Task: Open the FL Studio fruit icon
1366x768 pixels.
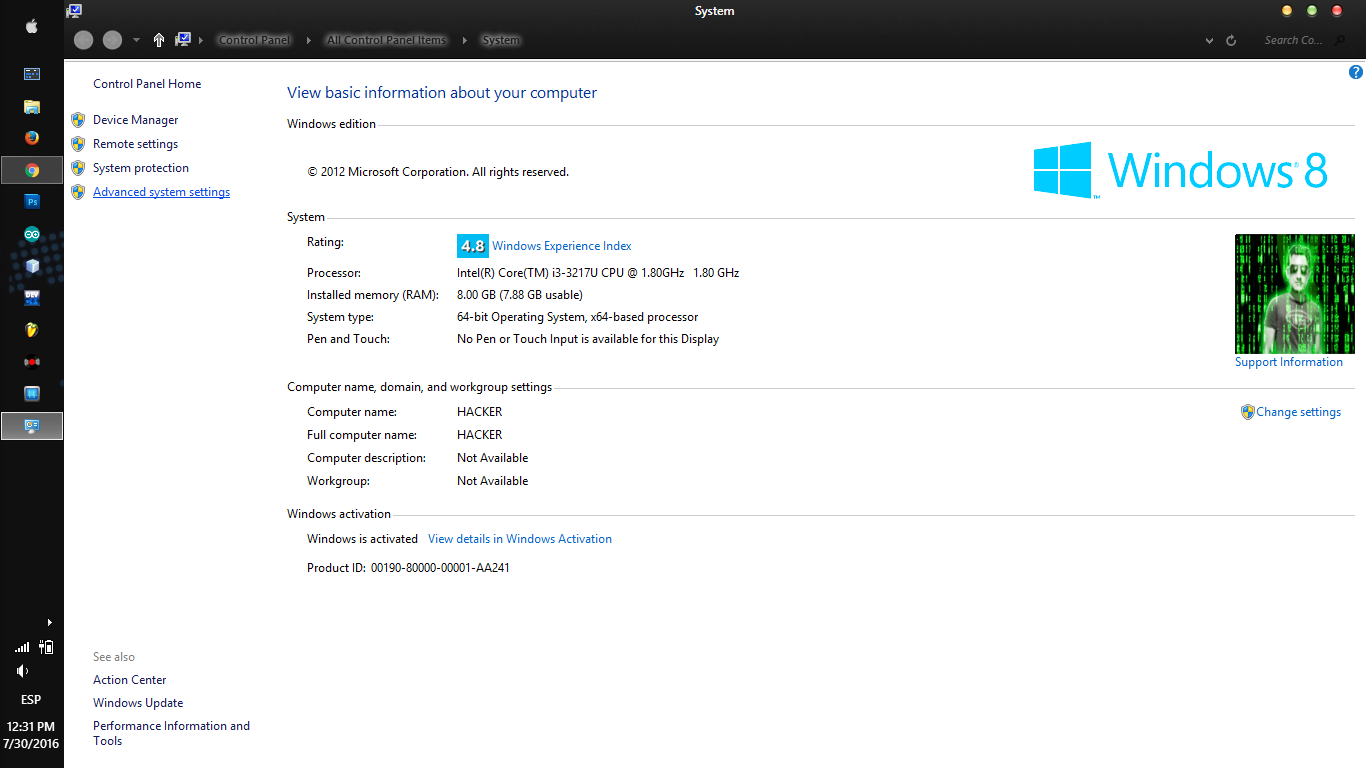Action: pyautogui.click(x=31, y=330)
